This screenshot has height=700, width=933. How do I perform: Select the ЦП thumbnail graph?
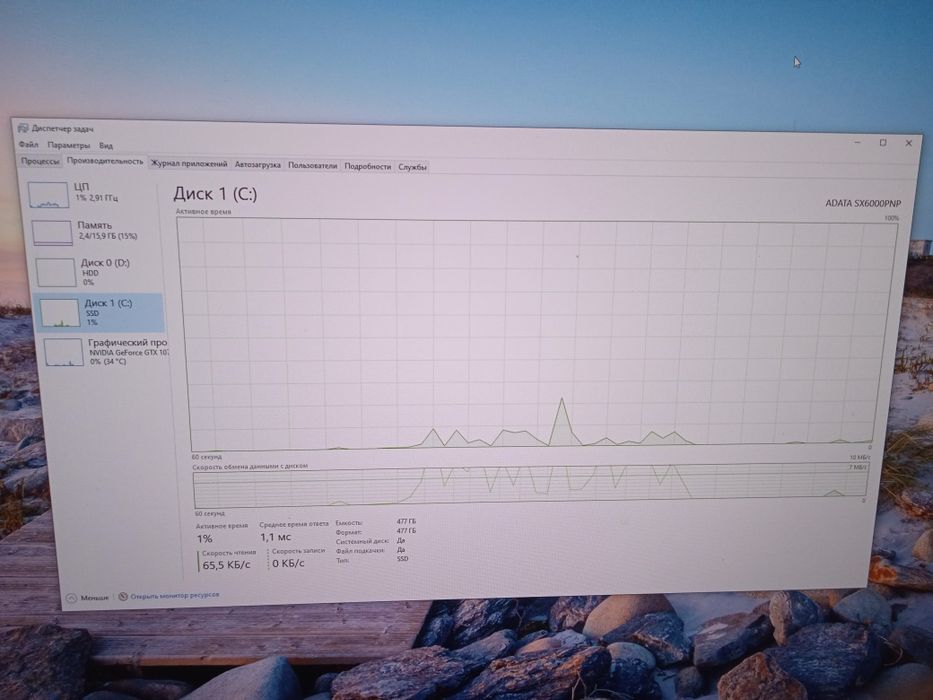coord(48,195)
